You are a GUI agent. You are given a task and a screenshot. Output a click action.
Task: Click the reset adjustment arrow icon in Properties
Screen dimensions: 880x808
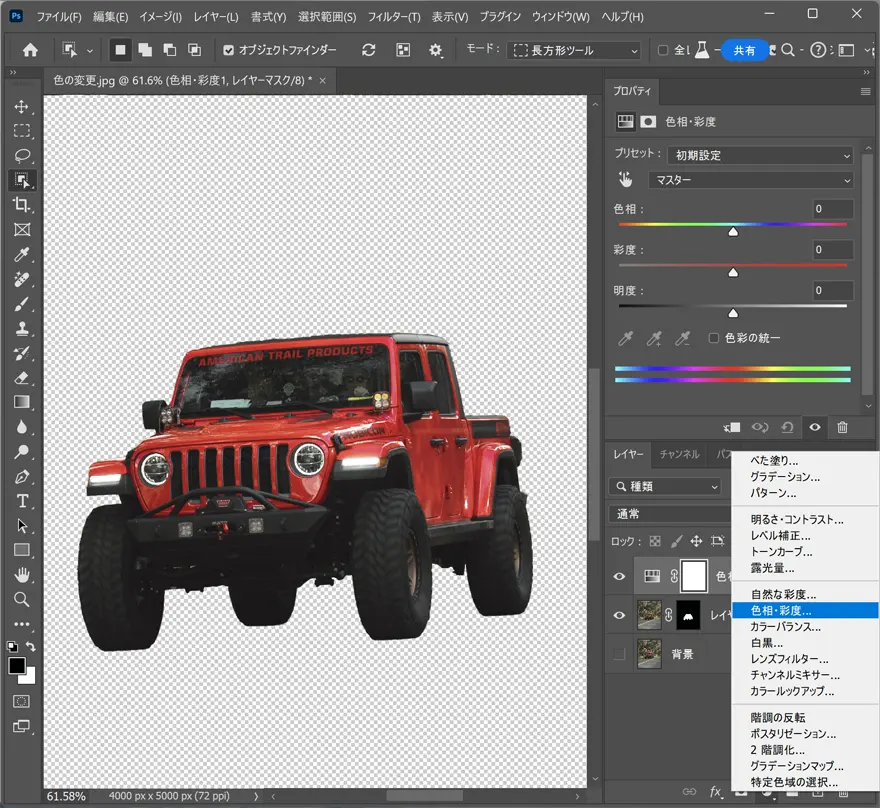point(787,428)
